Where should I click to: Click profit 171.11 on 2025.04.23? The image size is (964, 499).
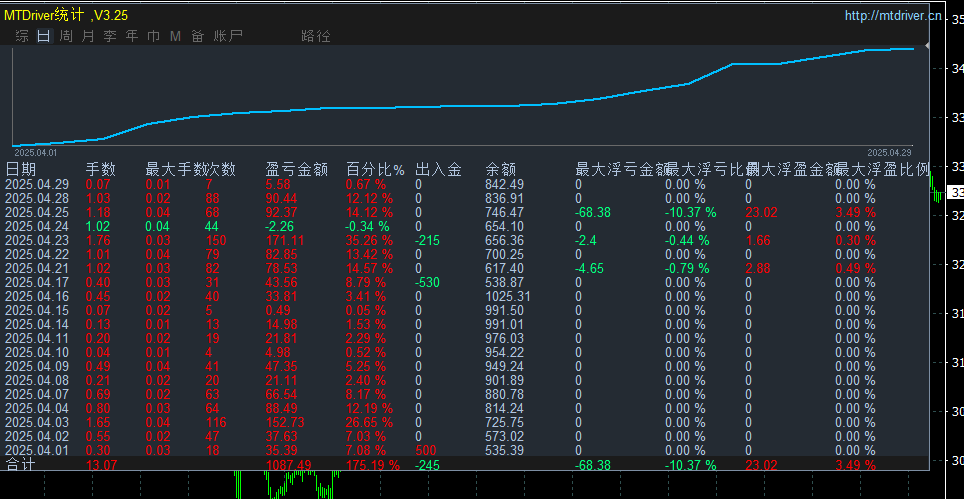(x=283, y=240)
